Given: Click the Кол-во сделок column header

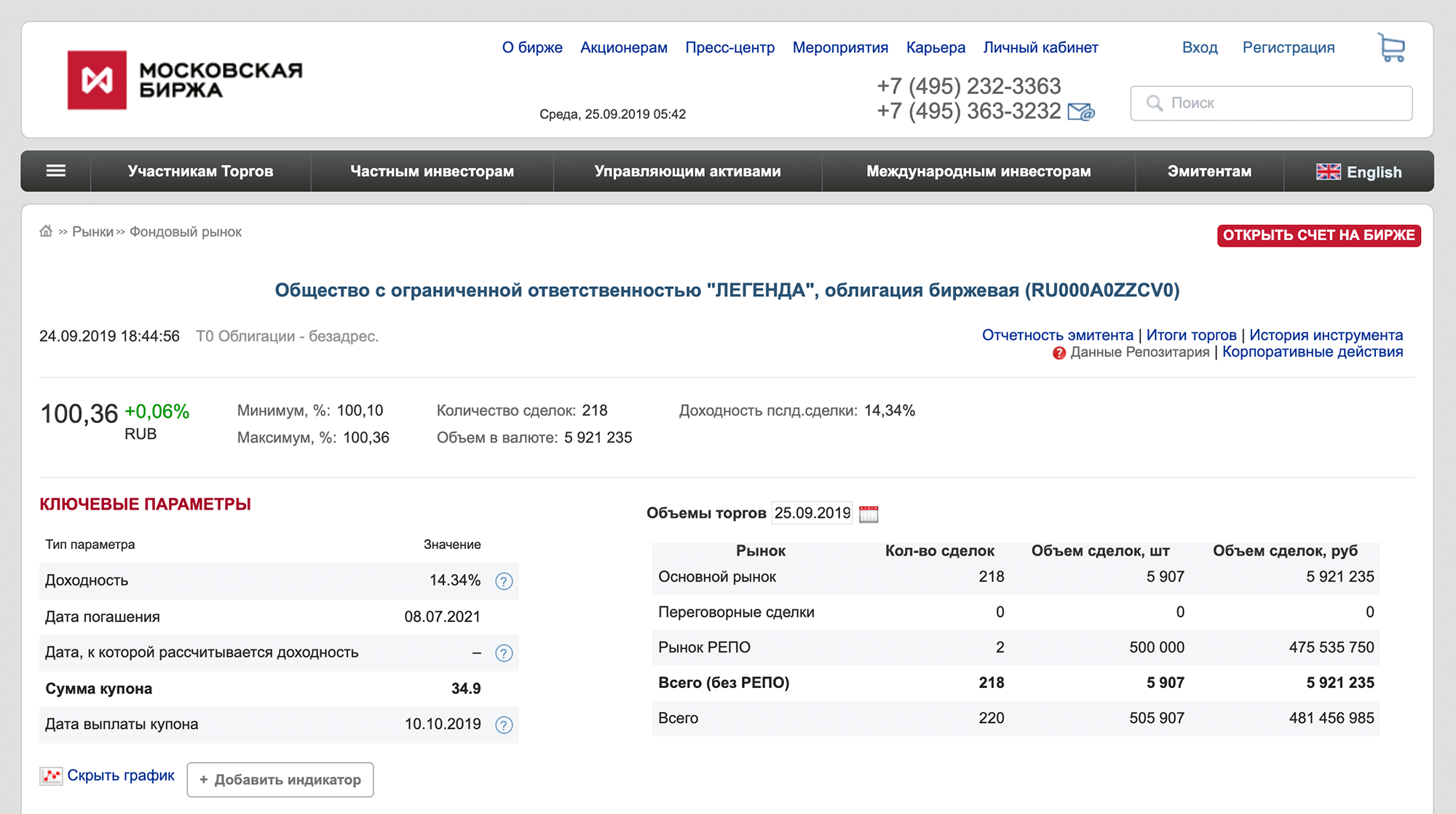Looking at the screenshot, I should click(939, 551).
